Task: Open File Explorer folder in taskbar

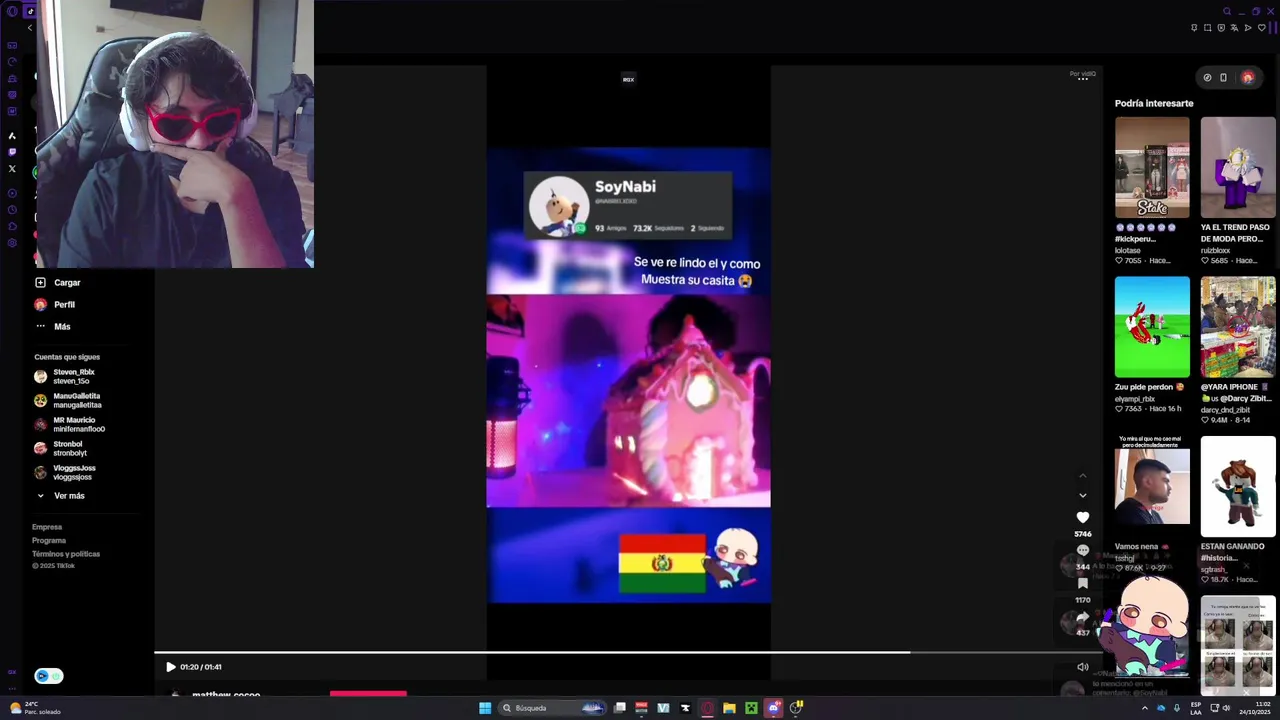Action: (729, 708)
